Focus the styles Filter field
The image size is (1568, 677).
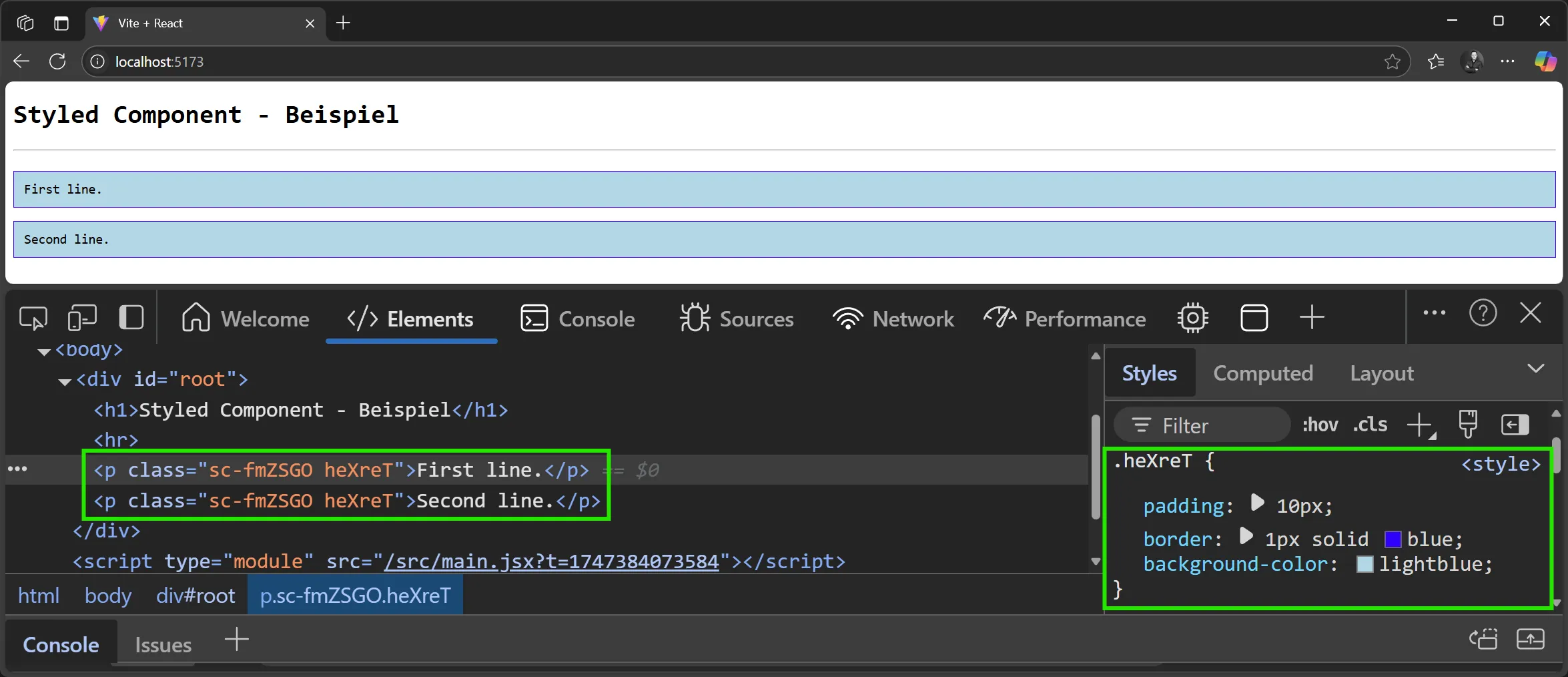(1202, 425)
